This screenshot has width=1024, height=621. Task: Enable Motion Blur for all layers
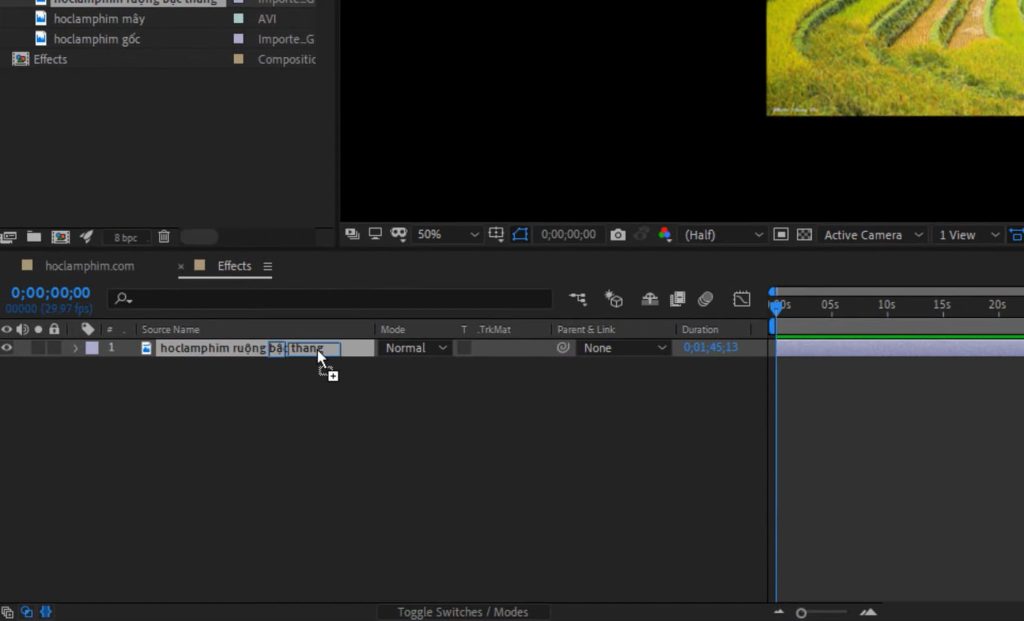(706, 297)
